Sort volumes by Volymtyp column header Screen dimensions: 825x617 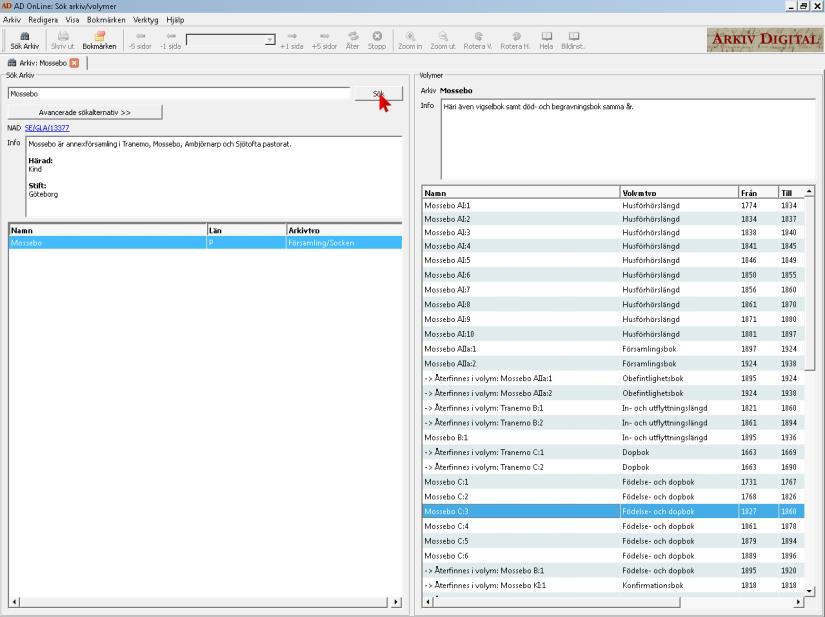click(679, 193)
